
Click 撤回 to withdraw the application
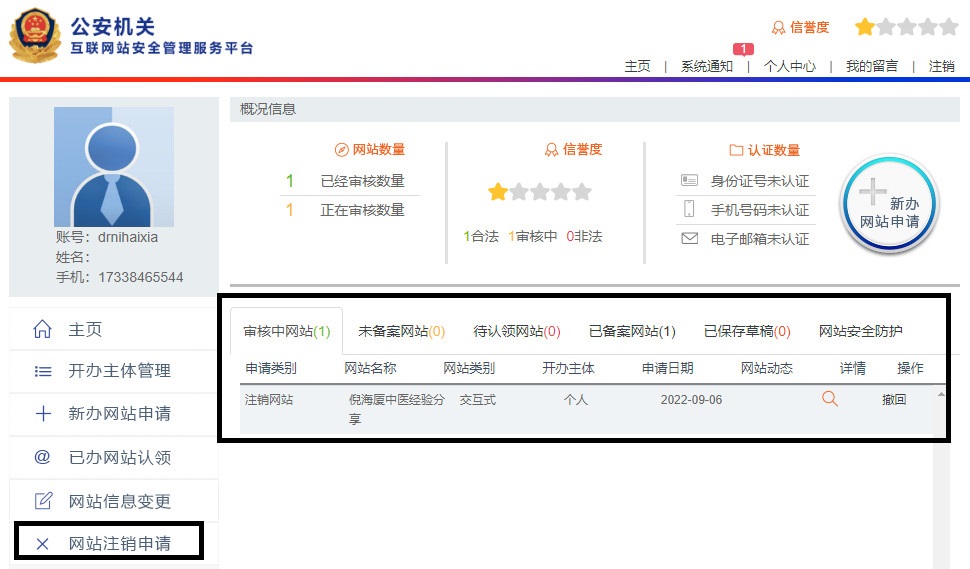click(894, 400)
